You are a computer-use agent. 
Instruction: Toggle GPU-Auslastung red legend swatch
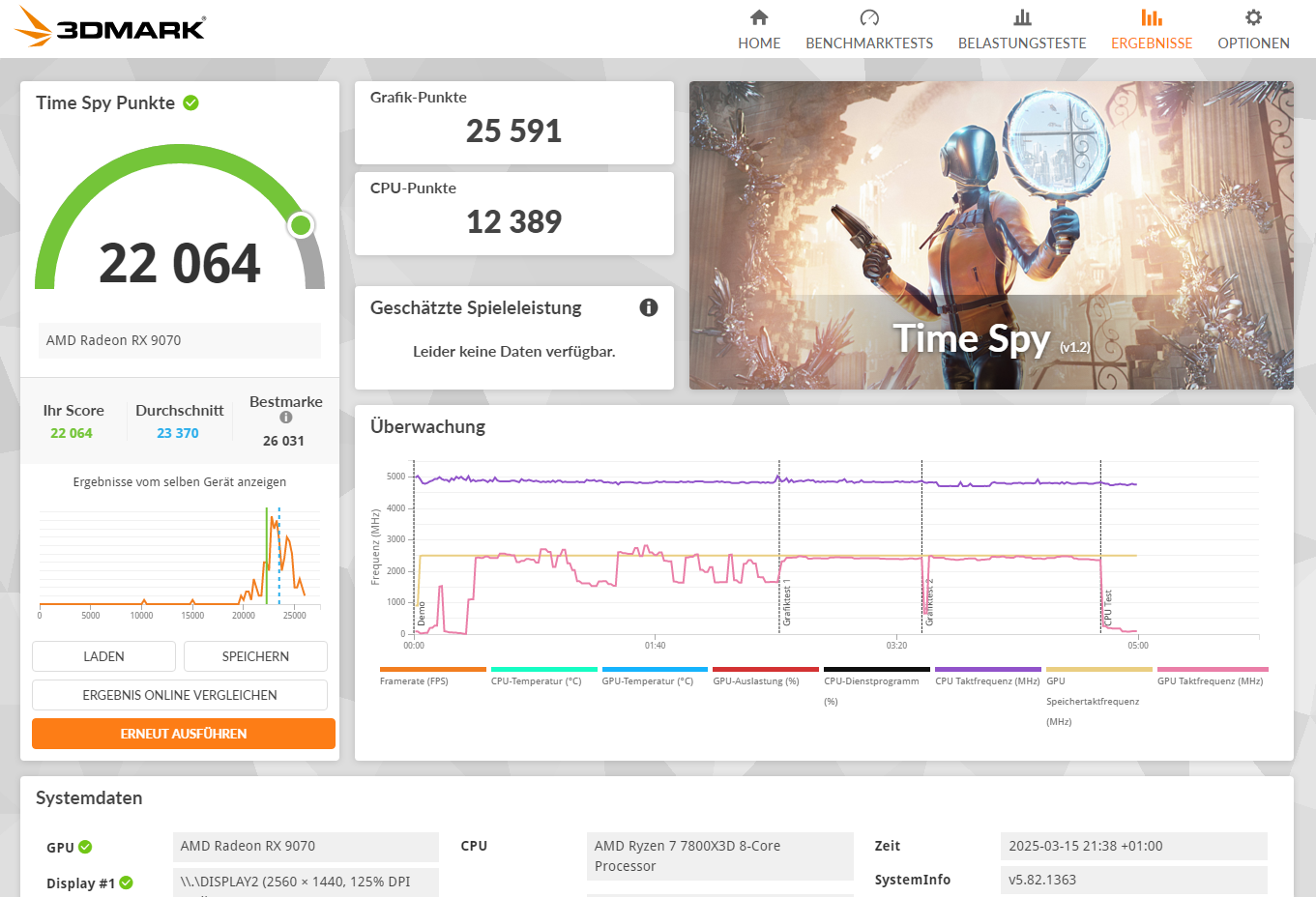(766, 669)
